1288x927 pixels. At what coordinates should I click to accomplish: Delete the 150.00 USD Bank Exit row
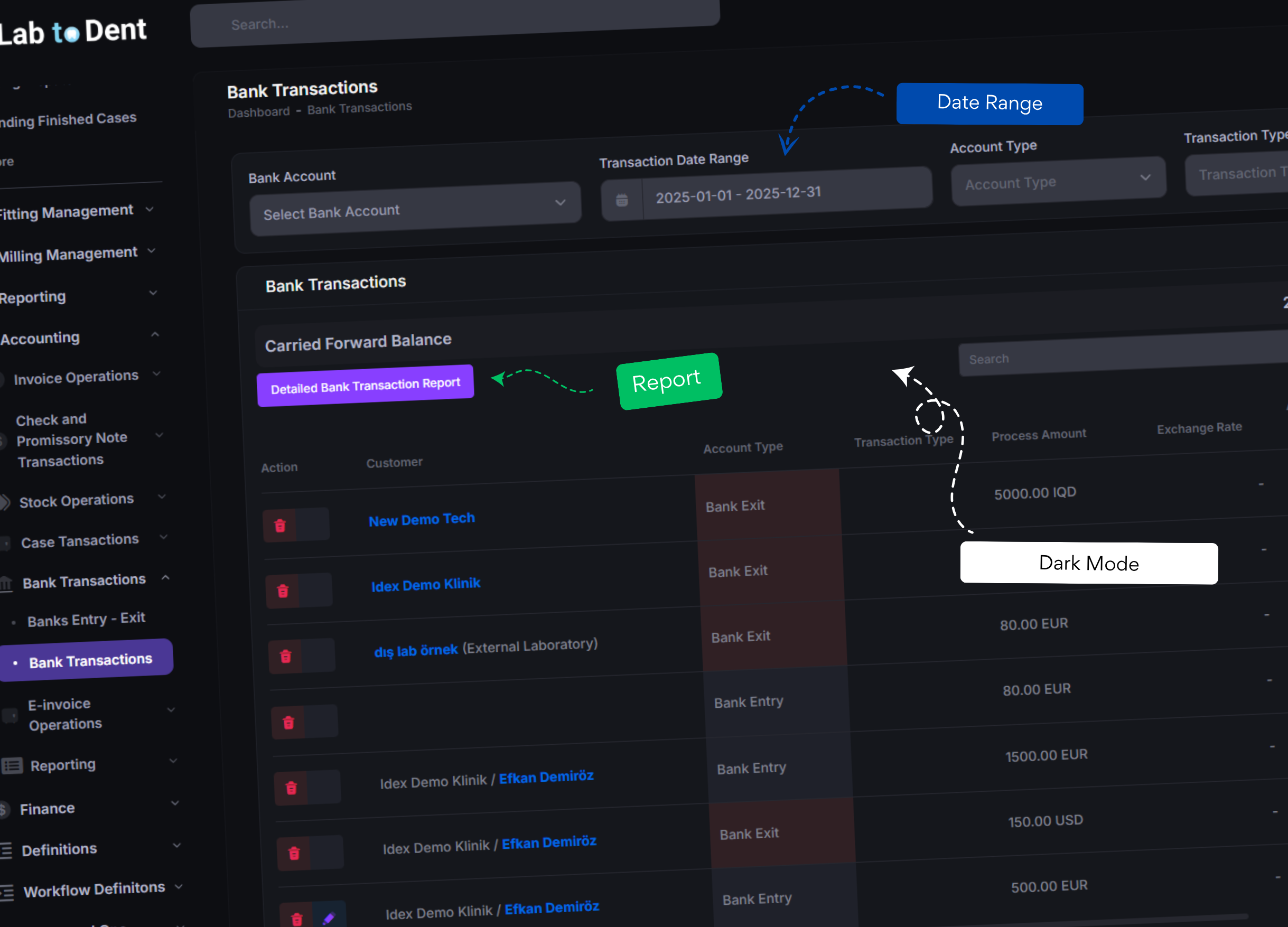click(294, 853)
